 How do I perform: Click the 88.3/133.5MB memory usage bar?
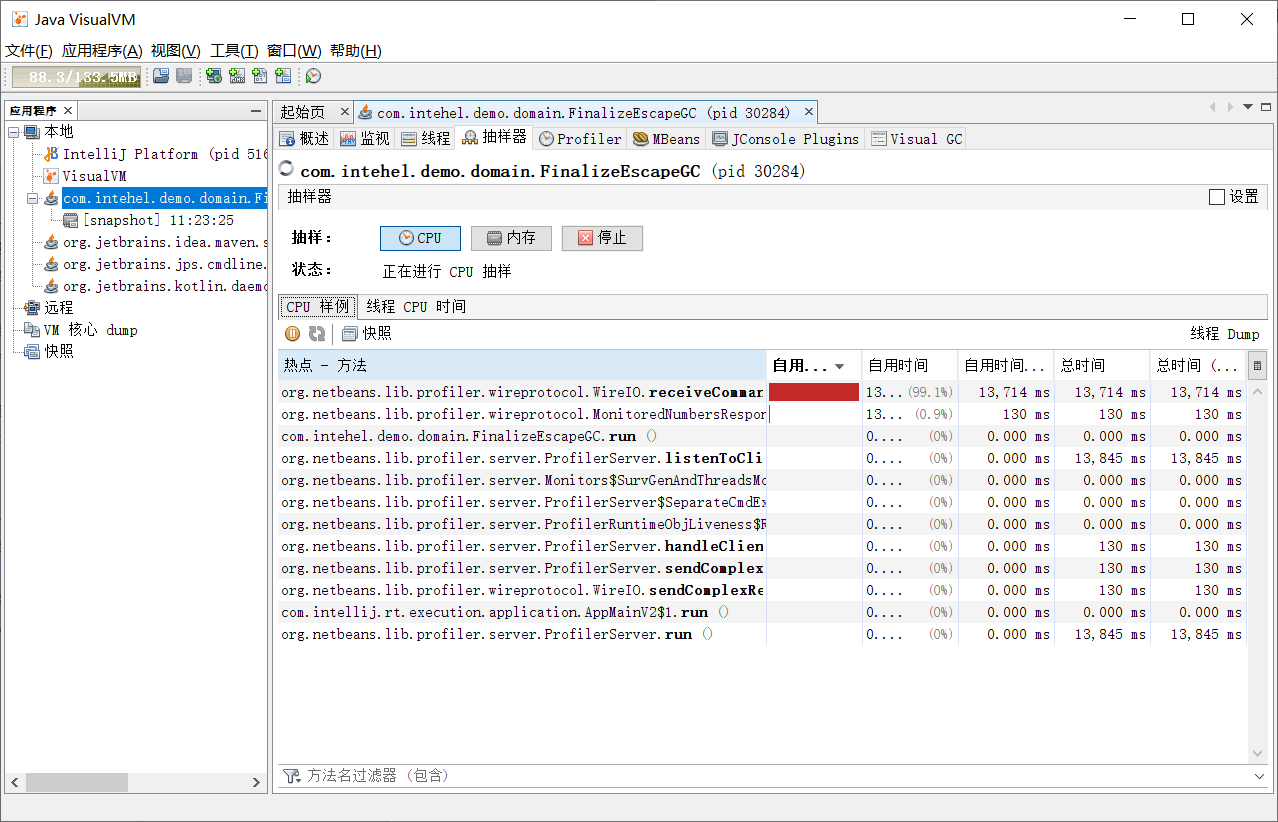point(76,77)
